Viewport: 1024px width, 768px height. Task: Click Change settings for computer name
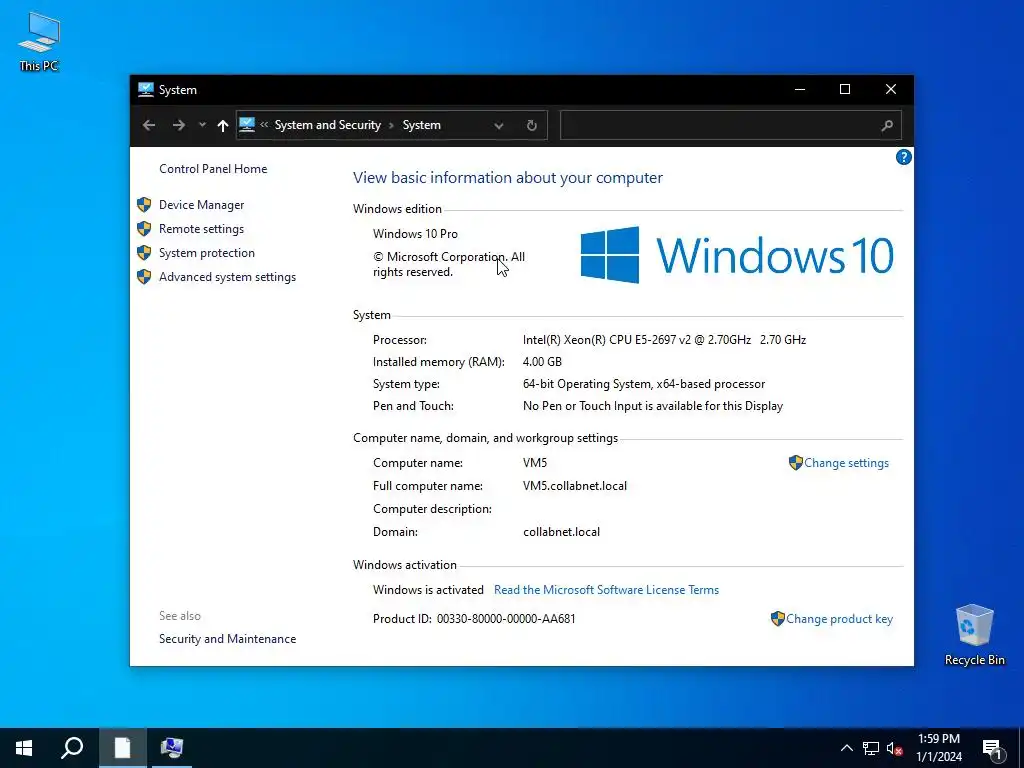[x=846, y=463]
